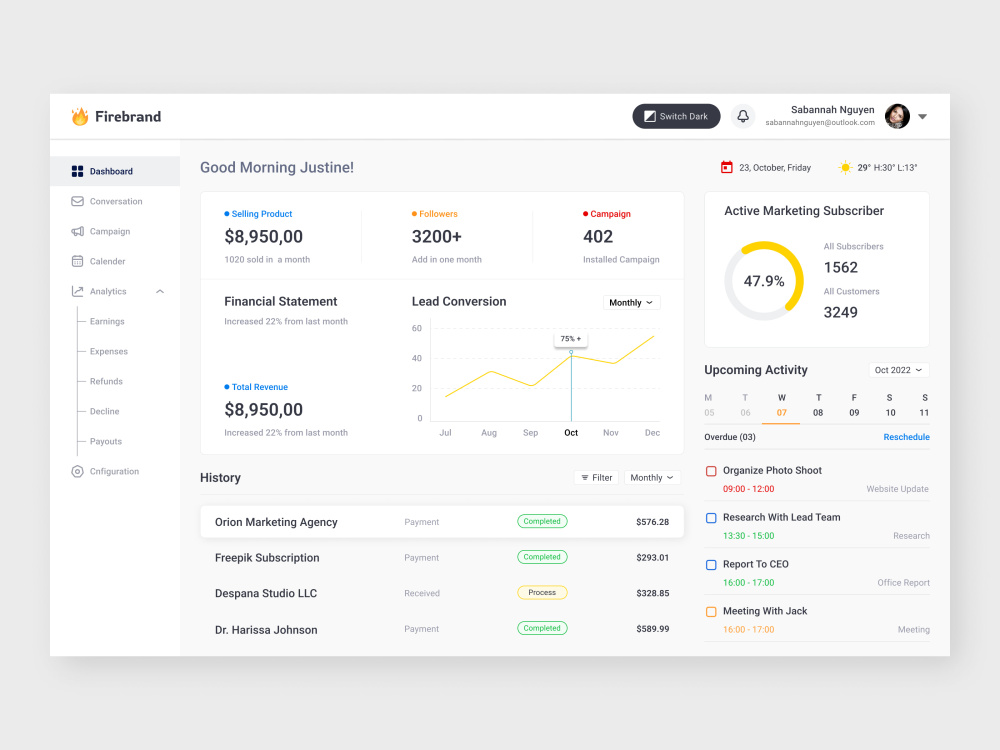Screen dimensions: 1000x750
Task: Click the sun weather icon
Action: coord(845,168)
